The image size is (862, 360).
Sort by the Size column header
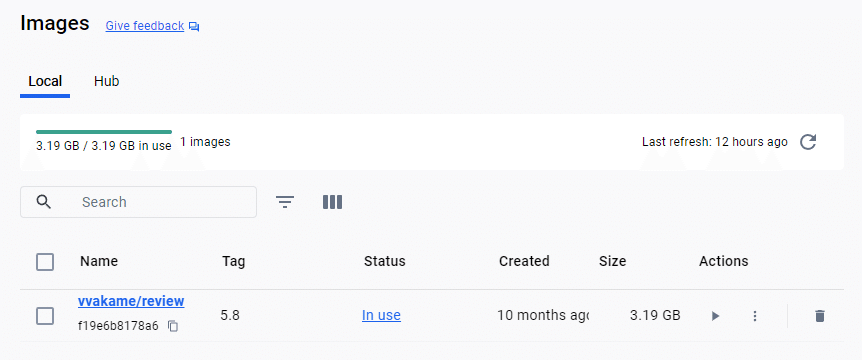pos(612,261)
